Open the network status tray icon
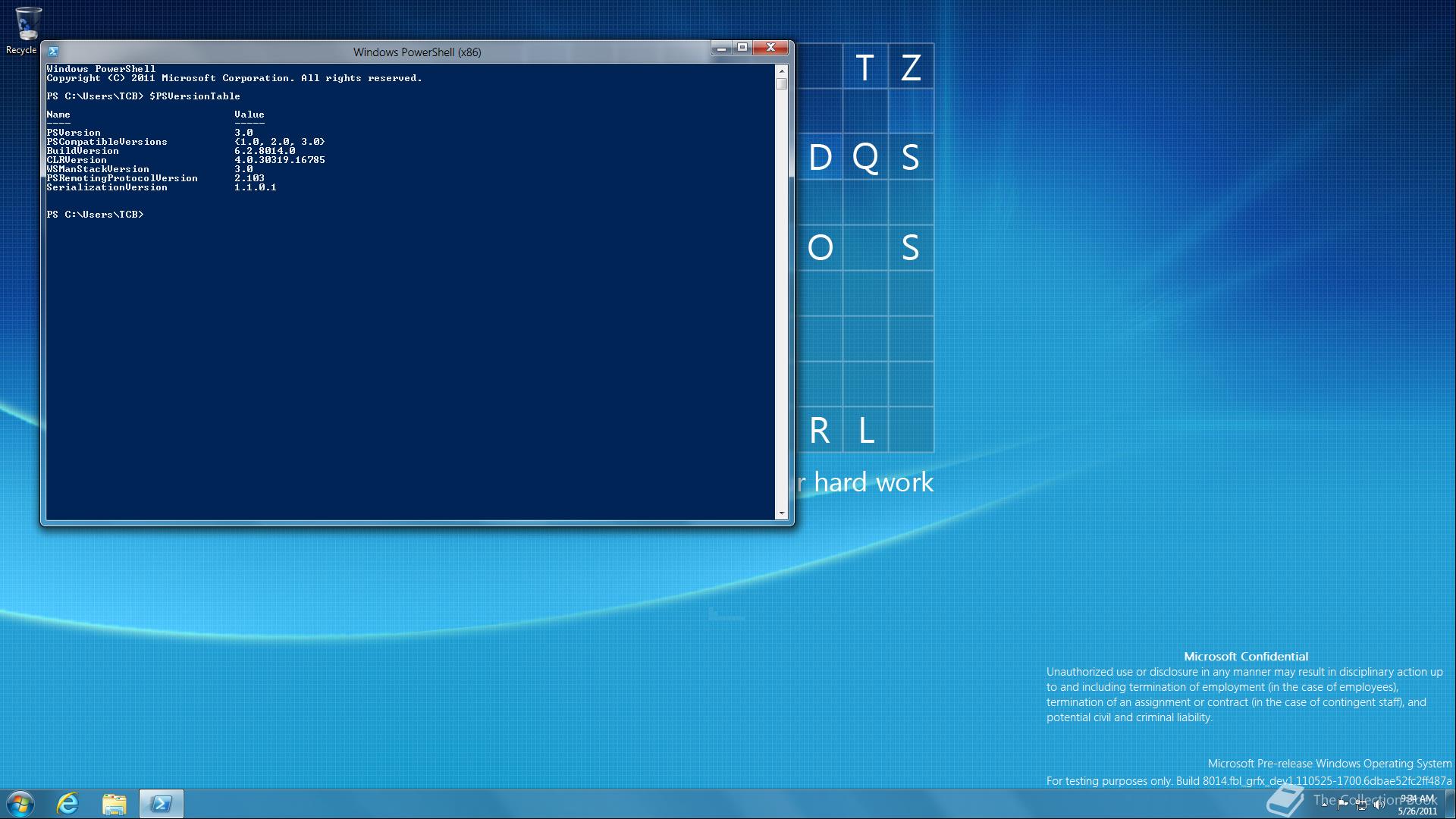1456x819 pixels. tap(1362, 805)
